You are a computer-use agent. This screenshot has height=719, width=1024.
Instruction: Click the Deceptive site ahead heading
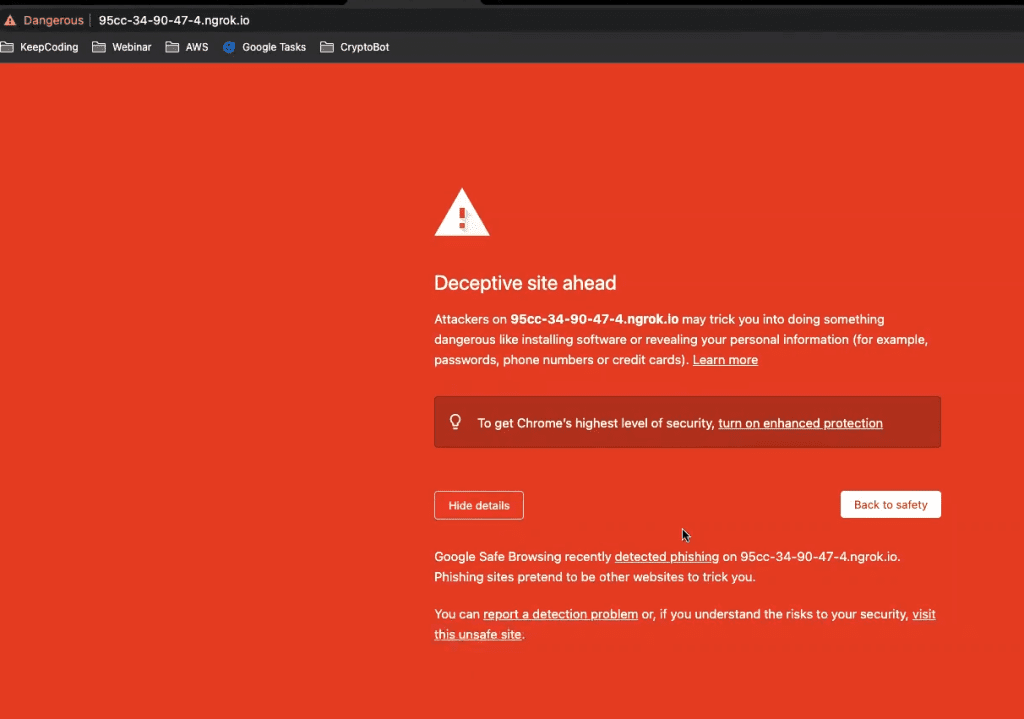(x=525, y=283)
